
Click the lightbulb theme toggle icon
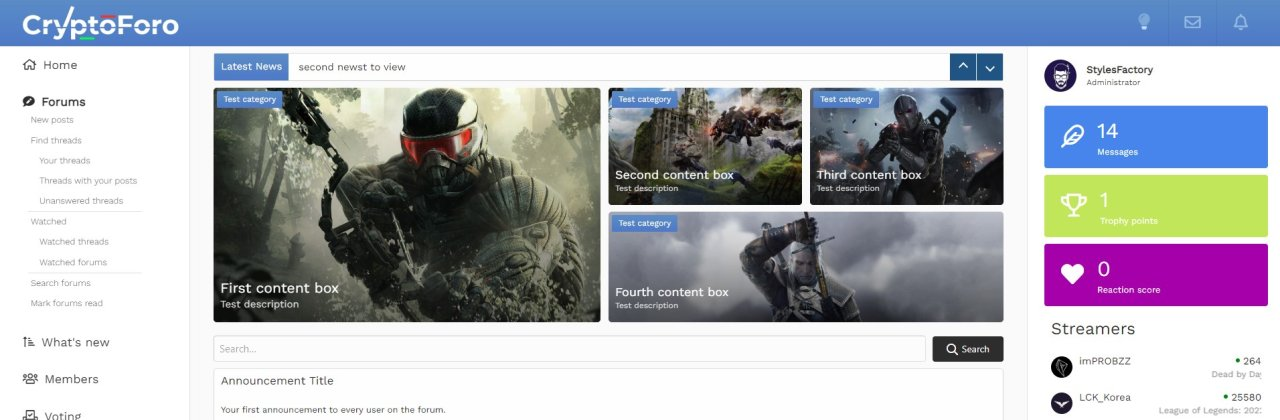[x=1144, y=22]
